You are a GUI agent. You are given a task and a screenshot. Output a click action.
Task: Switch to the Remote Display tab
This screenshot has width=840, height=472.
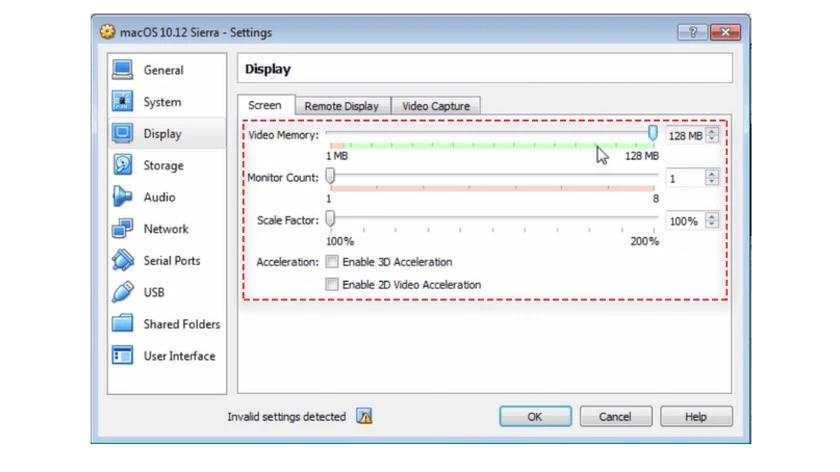tap(342, 106)
